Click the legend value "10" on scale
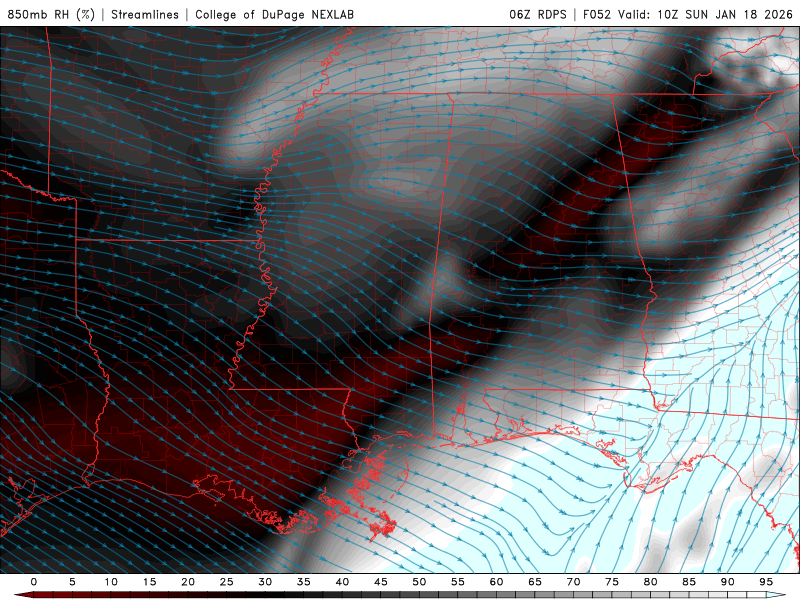 click(111, 582)
